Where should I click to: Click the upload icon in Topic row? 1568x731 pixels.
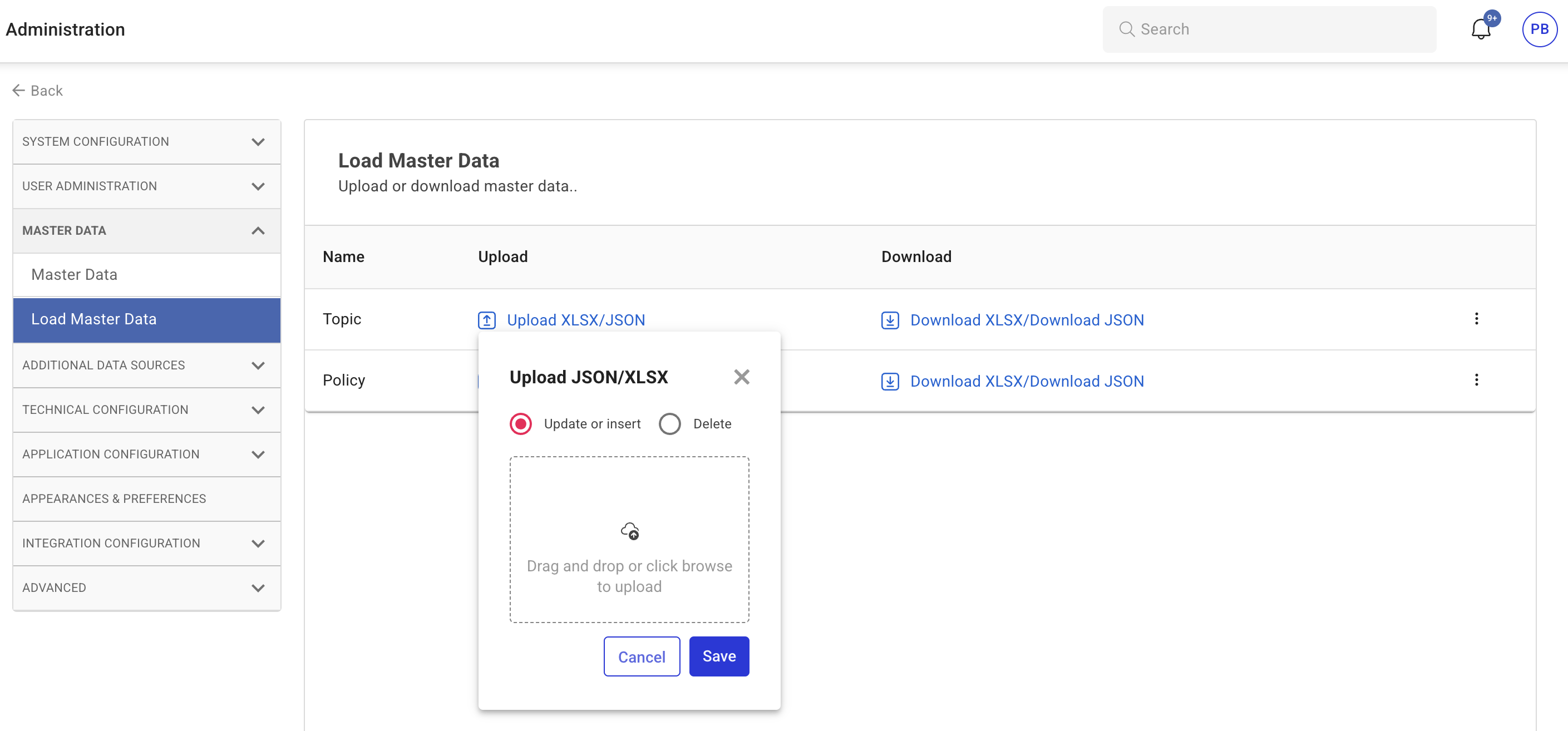tap(486, 320)
